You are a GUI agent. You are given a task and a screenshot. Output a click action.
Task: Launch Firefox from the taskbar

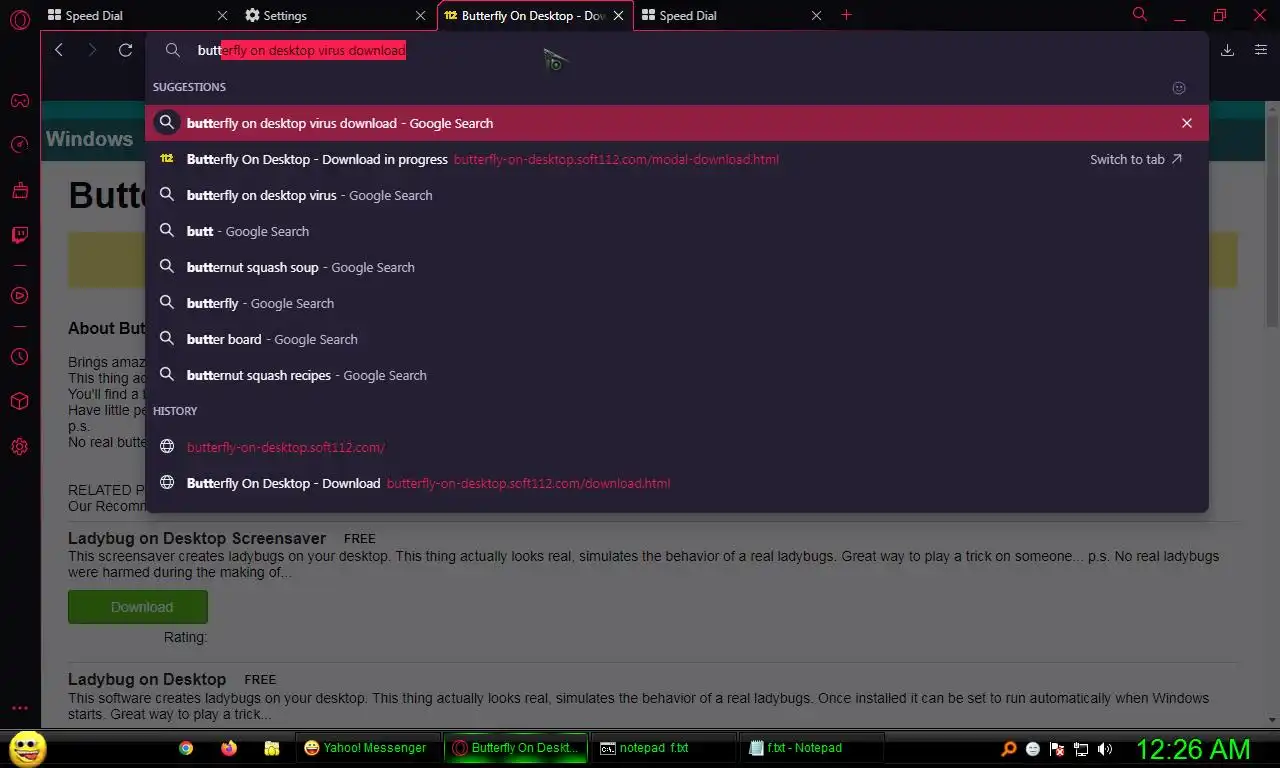[229, 748]
